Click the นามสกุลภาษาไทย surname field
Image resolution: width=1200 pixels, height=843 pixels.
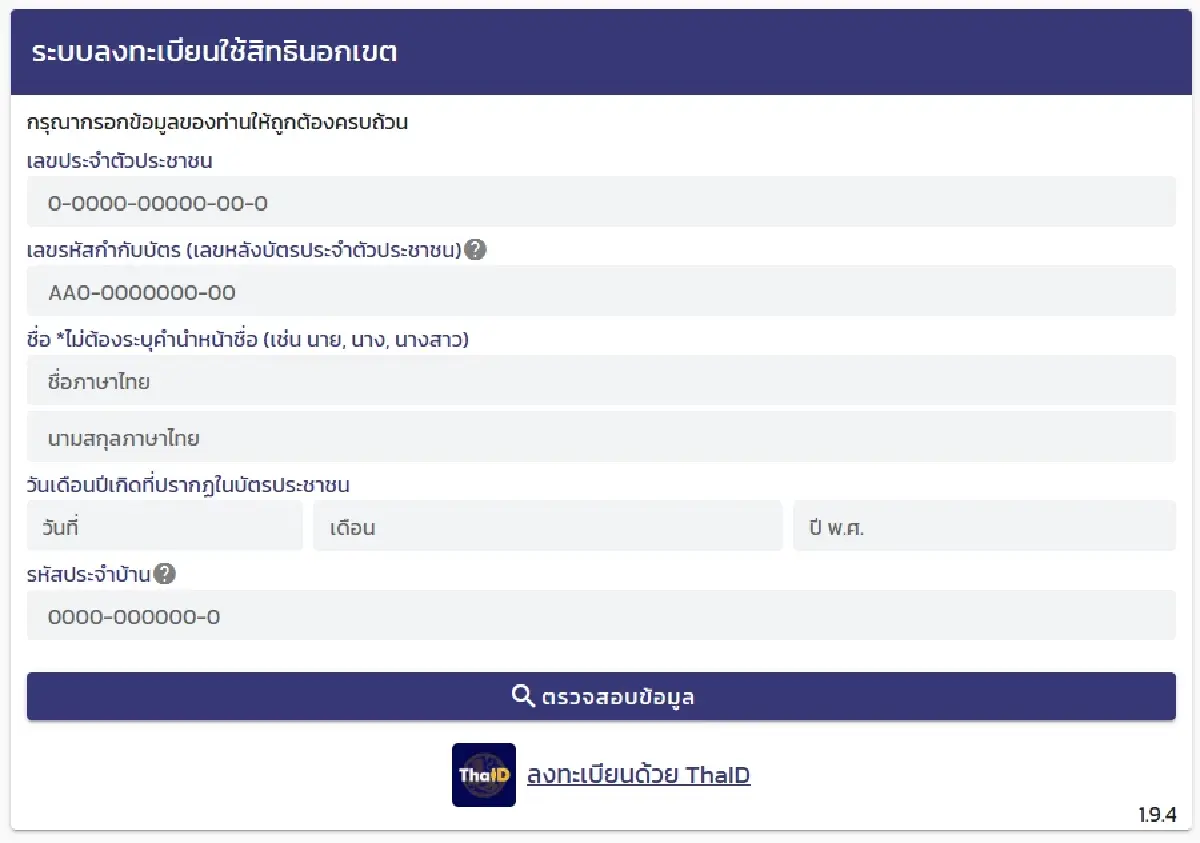(600, 438)
